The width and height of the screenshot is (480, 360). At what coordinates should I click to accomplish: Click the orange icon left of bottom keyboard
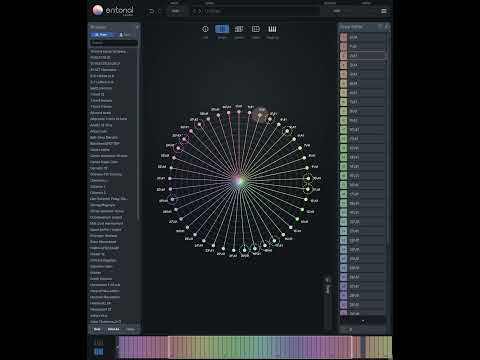click(x=99, y=342)
